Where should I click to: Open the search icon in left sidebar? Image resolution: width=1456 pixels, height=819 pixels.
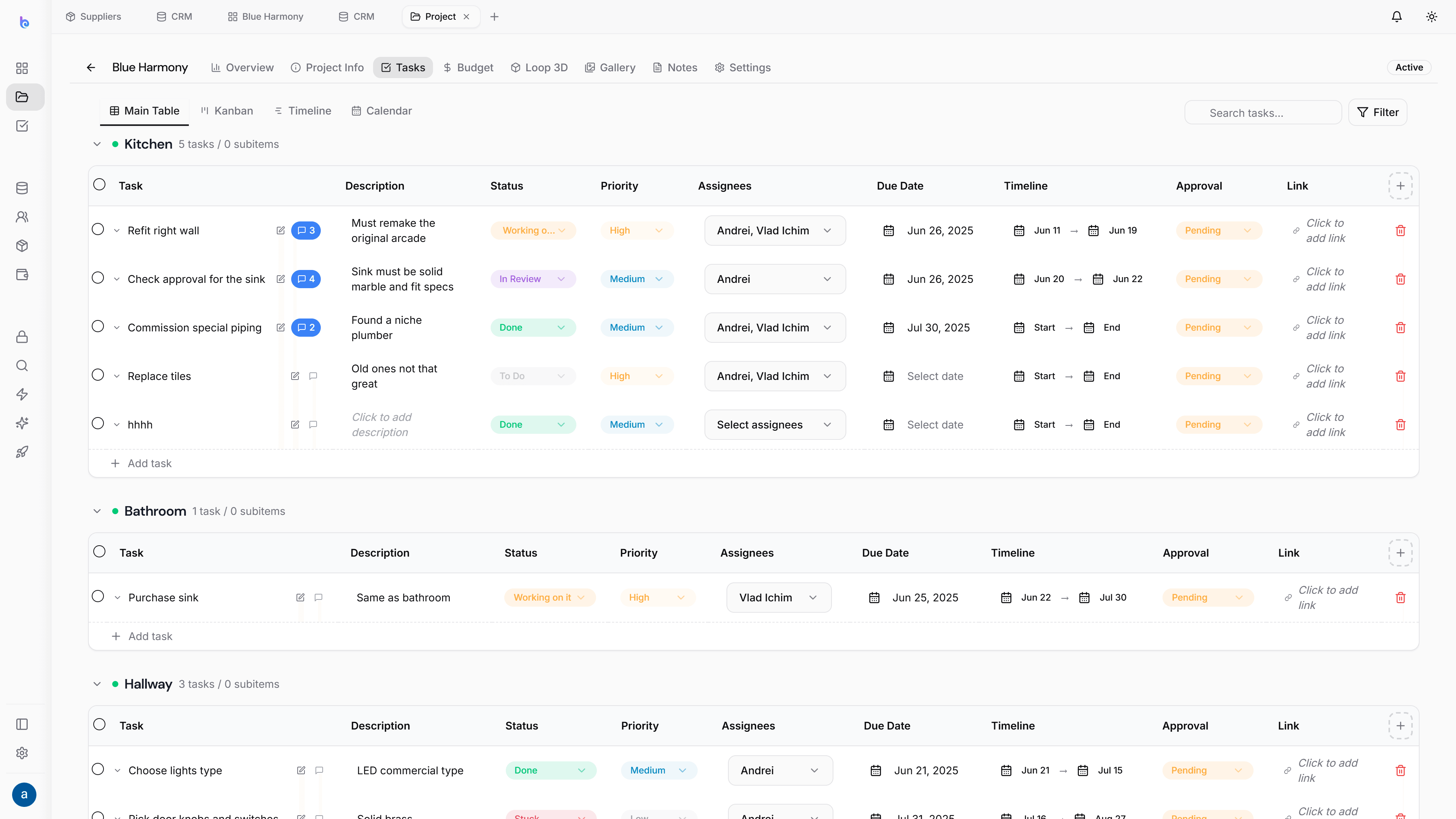point(22,366)
